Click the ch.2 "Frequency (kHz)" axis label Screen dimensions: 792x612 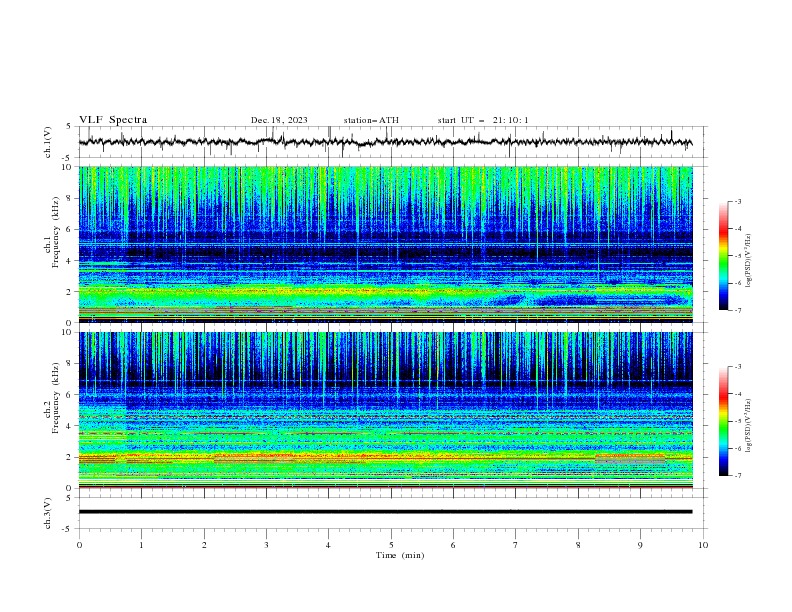pos(55,397)
